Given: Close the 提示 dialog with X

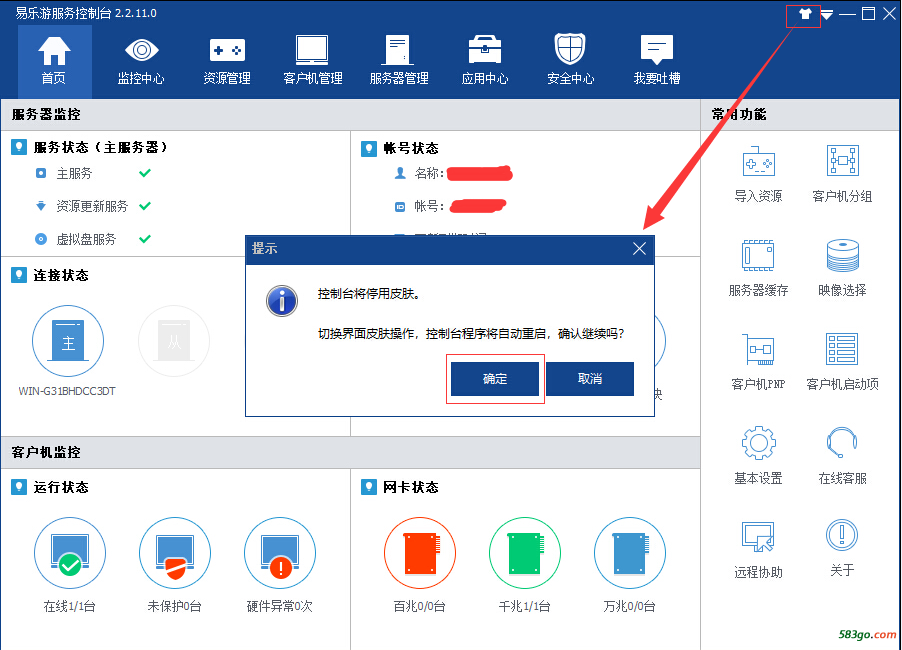Looking at the screenshot, I should (639, 248).
